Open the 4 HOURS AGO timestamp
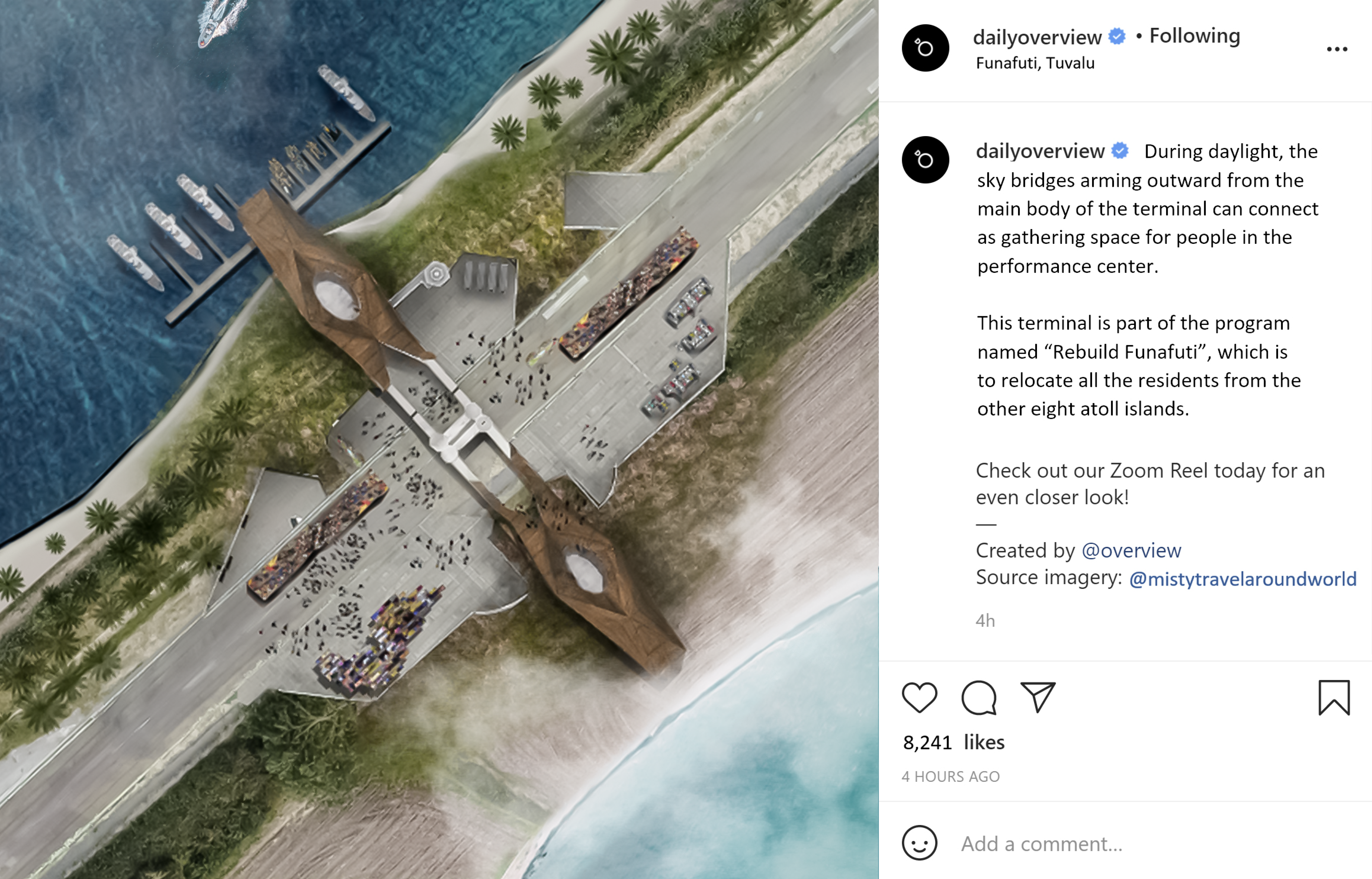 (x=951, y=776)
